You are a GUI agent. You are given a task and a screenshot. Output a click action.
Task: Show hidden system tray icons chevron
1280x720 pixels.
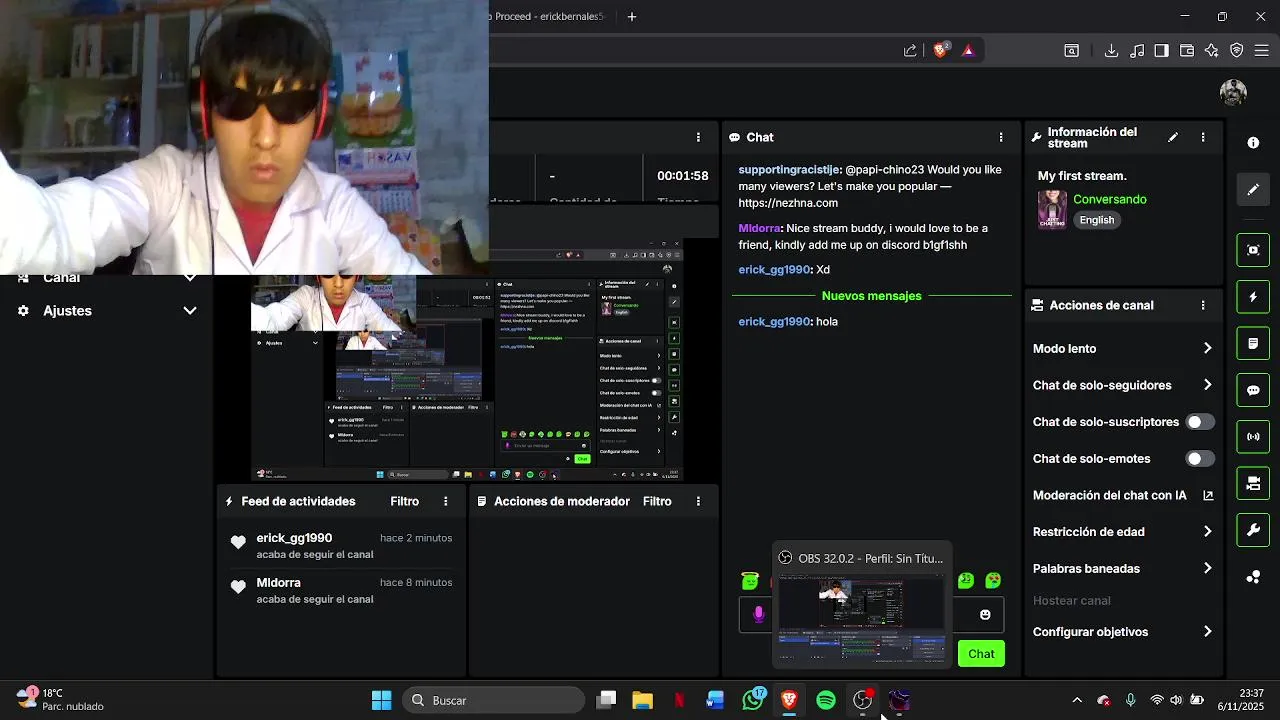click(x=1076, y=700)
